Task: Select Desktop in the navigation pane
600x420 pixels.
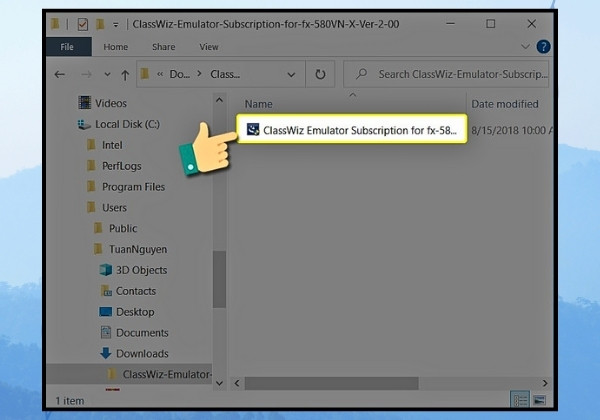Action: [135, 312]
